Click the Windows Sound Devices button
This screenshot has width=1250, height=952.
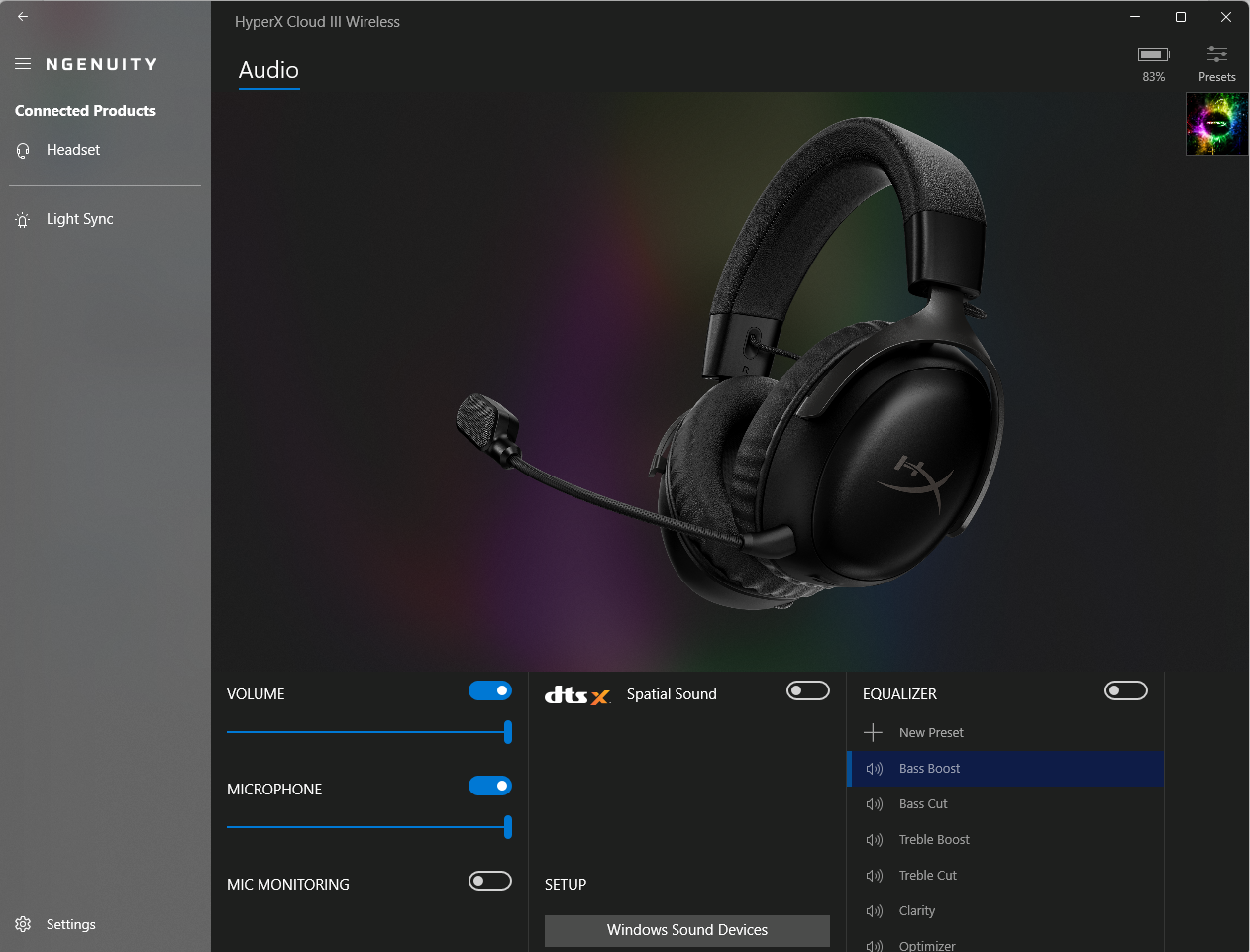(x=687, y=930)
